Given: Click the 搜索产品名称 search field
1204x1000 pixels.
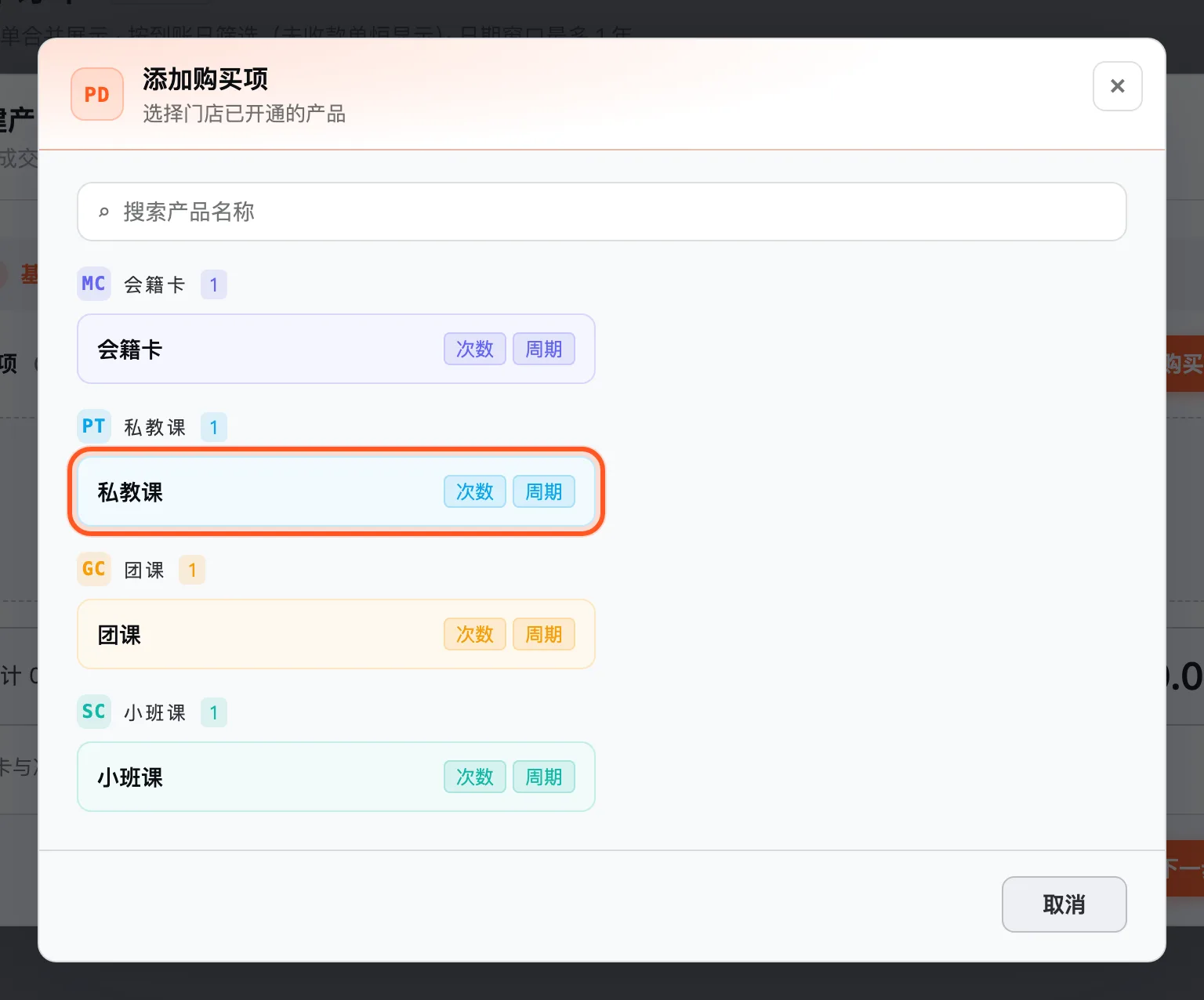Looking at the screenshot, I should click(601, 212).
